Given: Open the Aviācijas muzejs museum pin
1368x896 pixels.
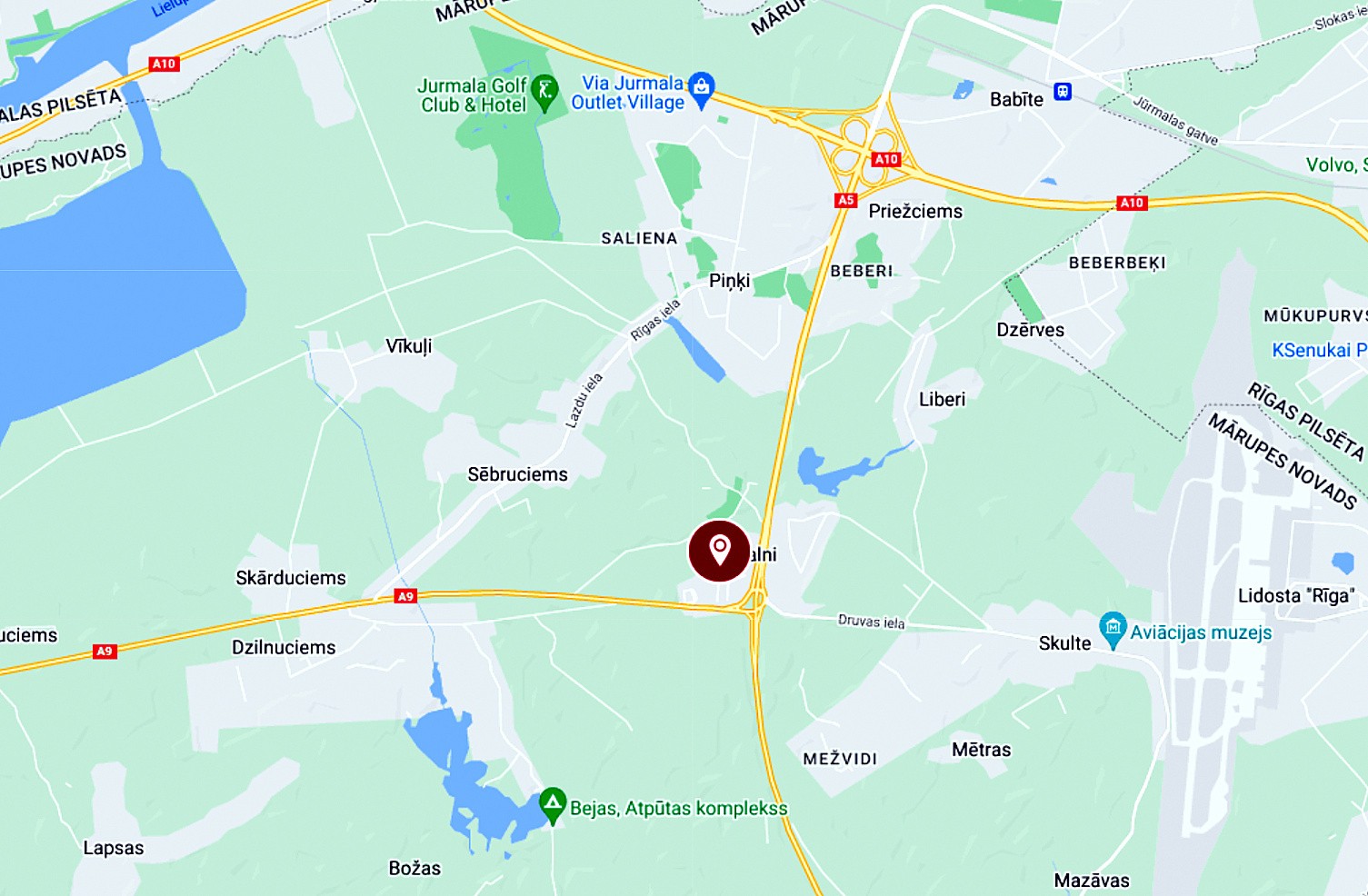Looking at the screenshot, I should pos(1113,630).
